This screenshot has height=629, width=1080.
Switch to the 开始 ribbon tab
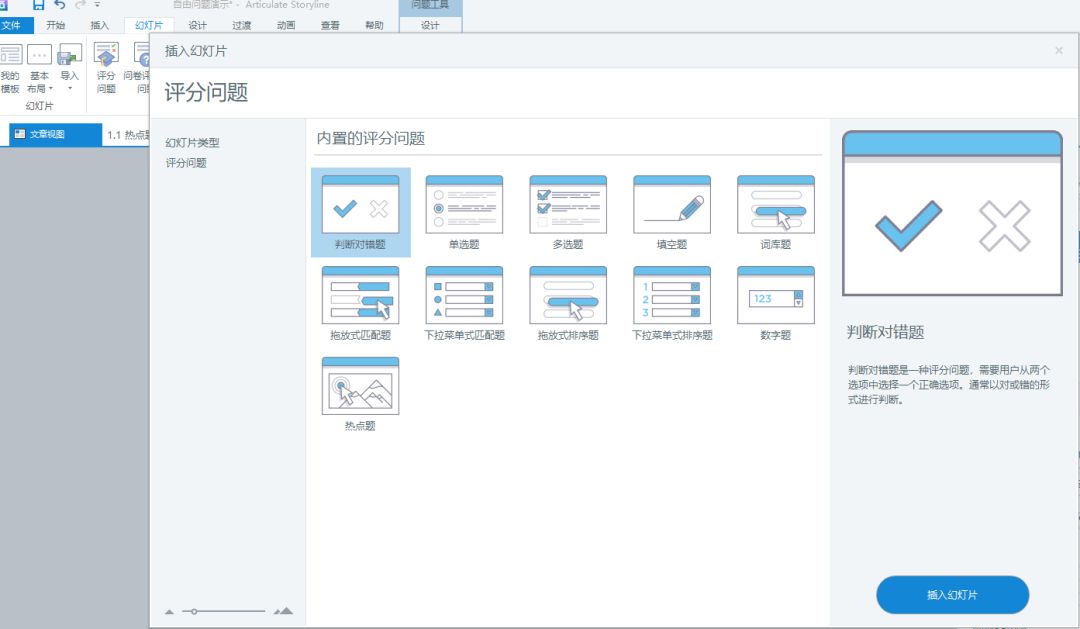[x=55, y=25]
